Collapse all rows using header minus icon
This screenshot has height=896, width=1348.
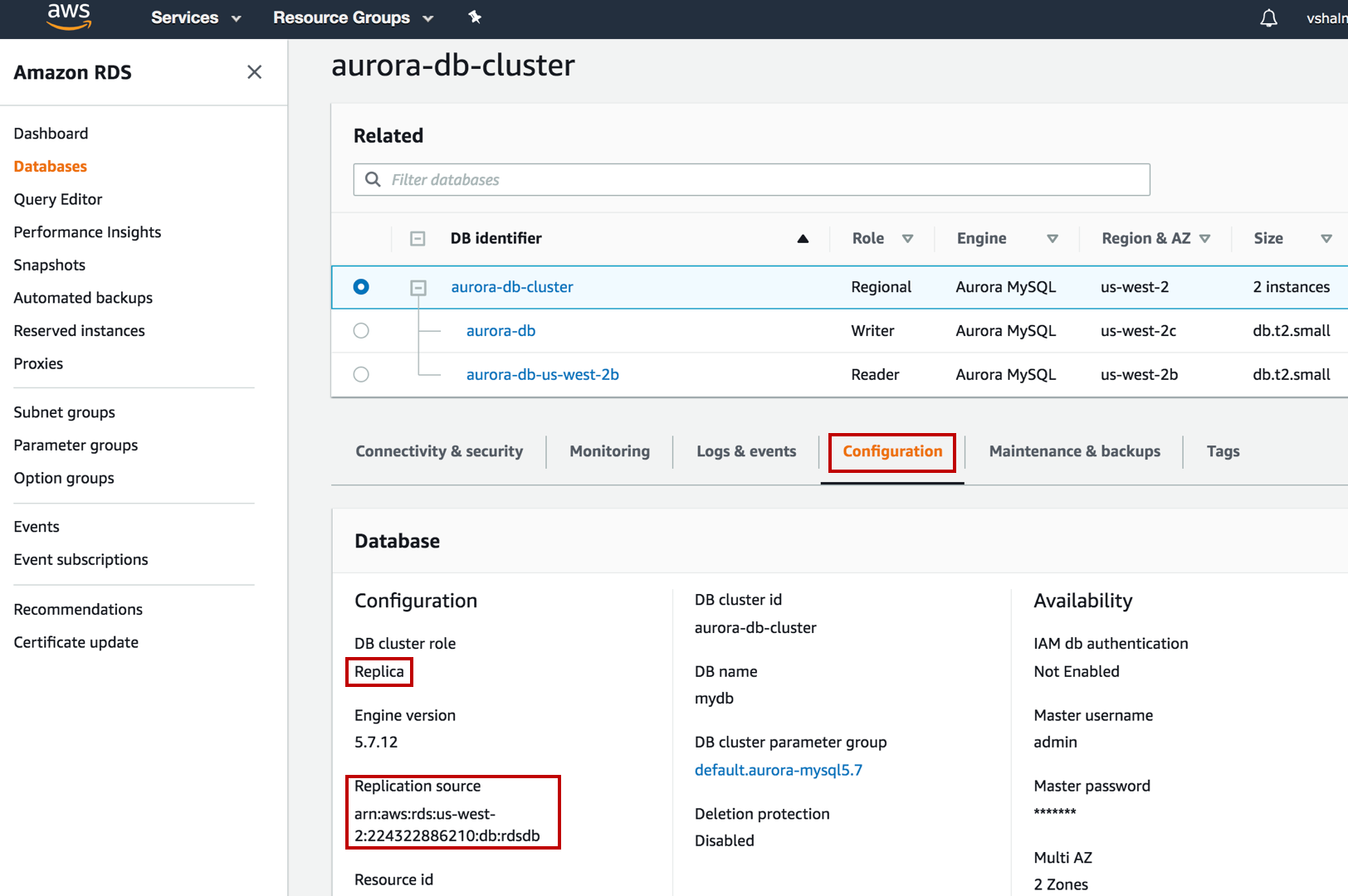pyautogui.click(x=418, y=239)
